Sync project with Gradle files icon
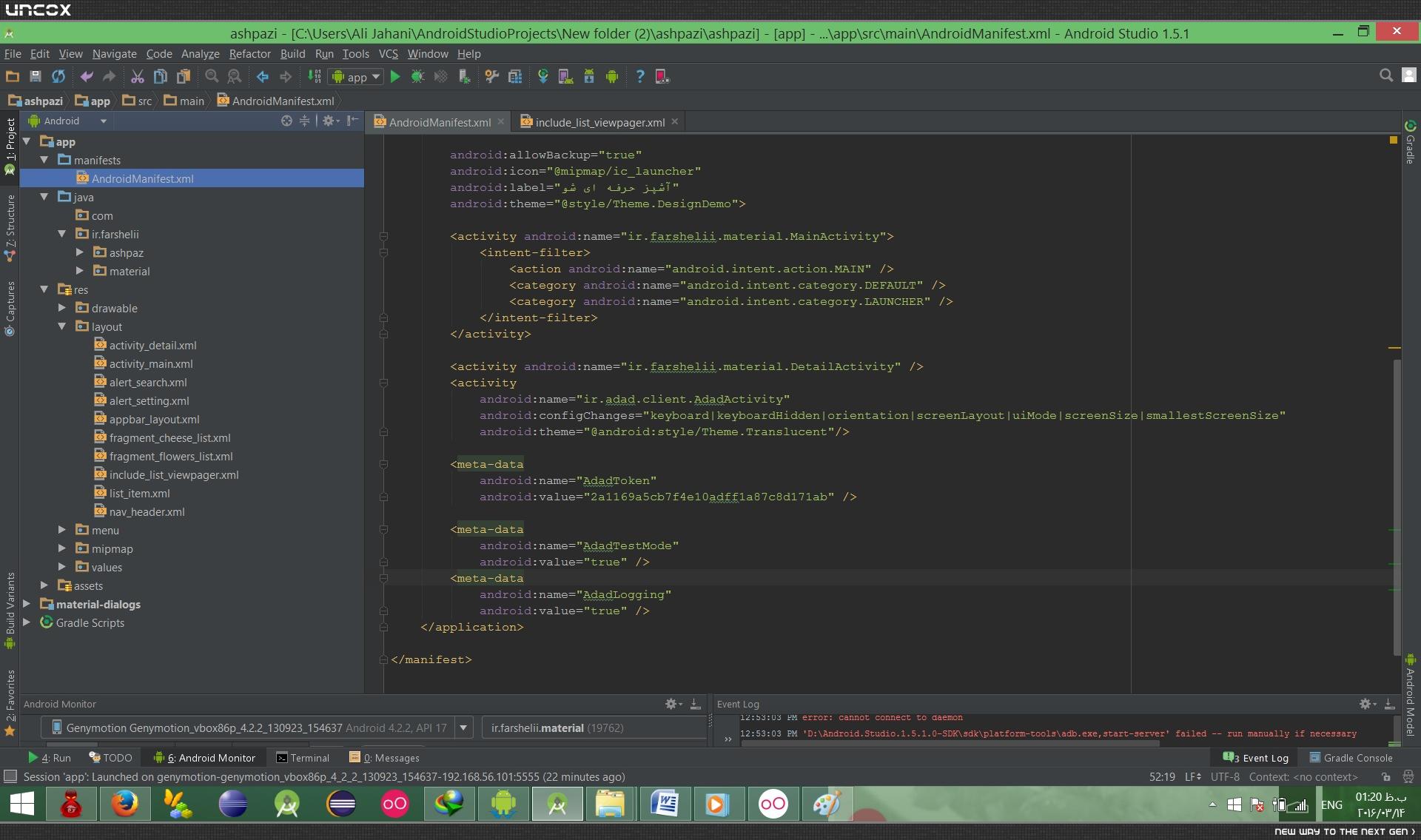1421x840 pixels. click(x=543, y=76)
